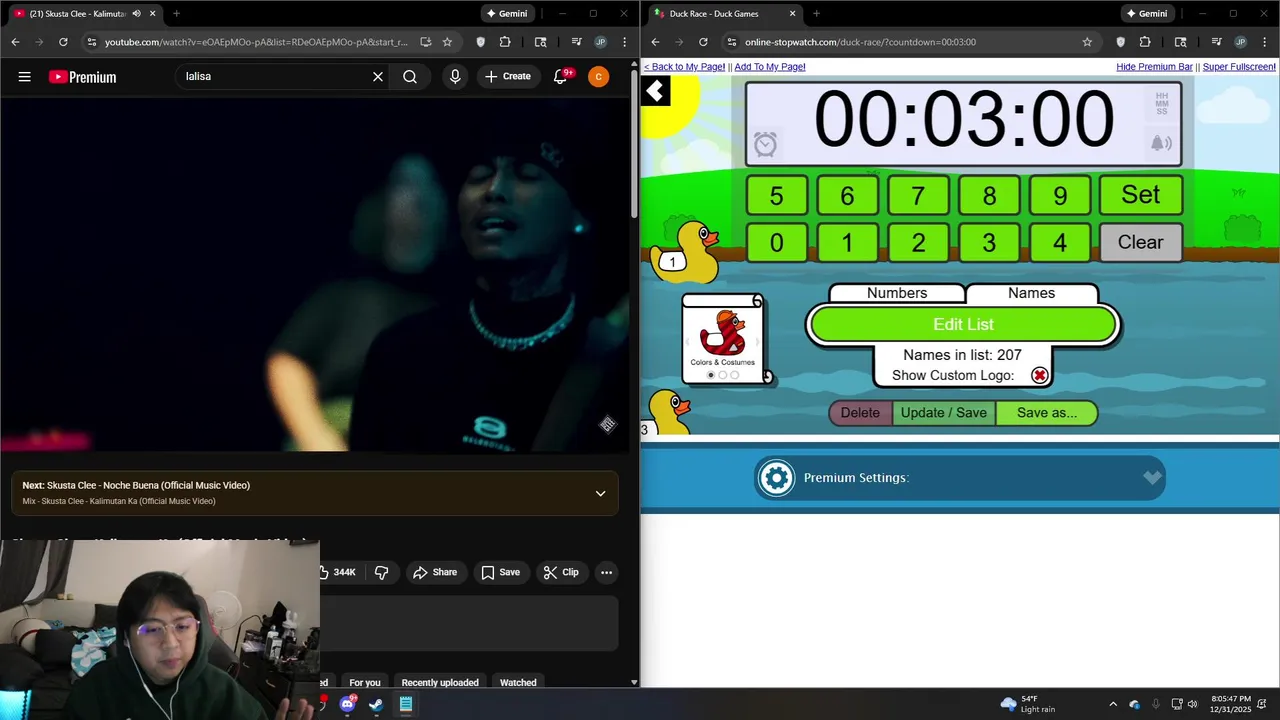The width and height of the screenshot is (1280, 720).
Task: Open YouTube notifications bell
Action: 561,77
